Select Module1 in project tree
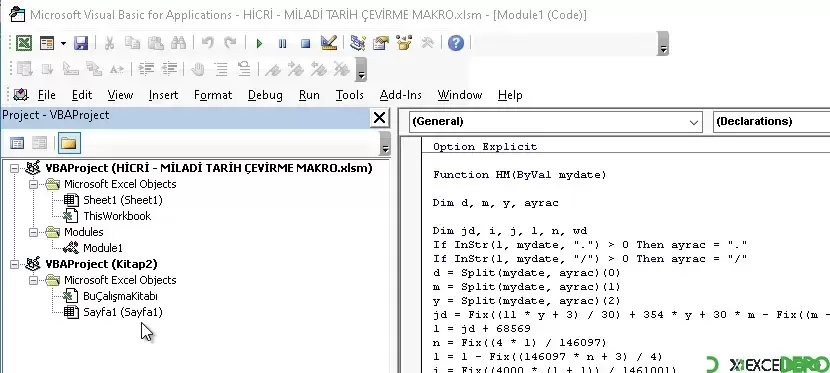 [x=103, y=248]
